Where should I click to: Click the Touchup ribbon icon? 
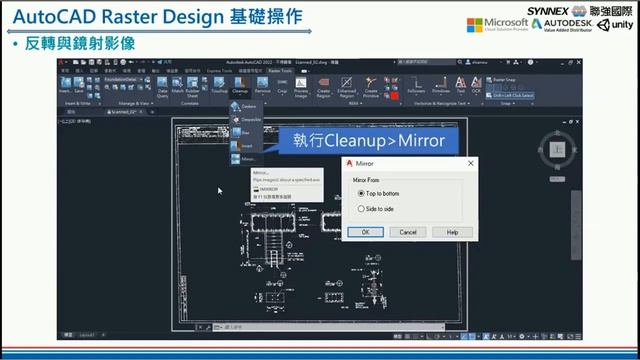point(219,85)
